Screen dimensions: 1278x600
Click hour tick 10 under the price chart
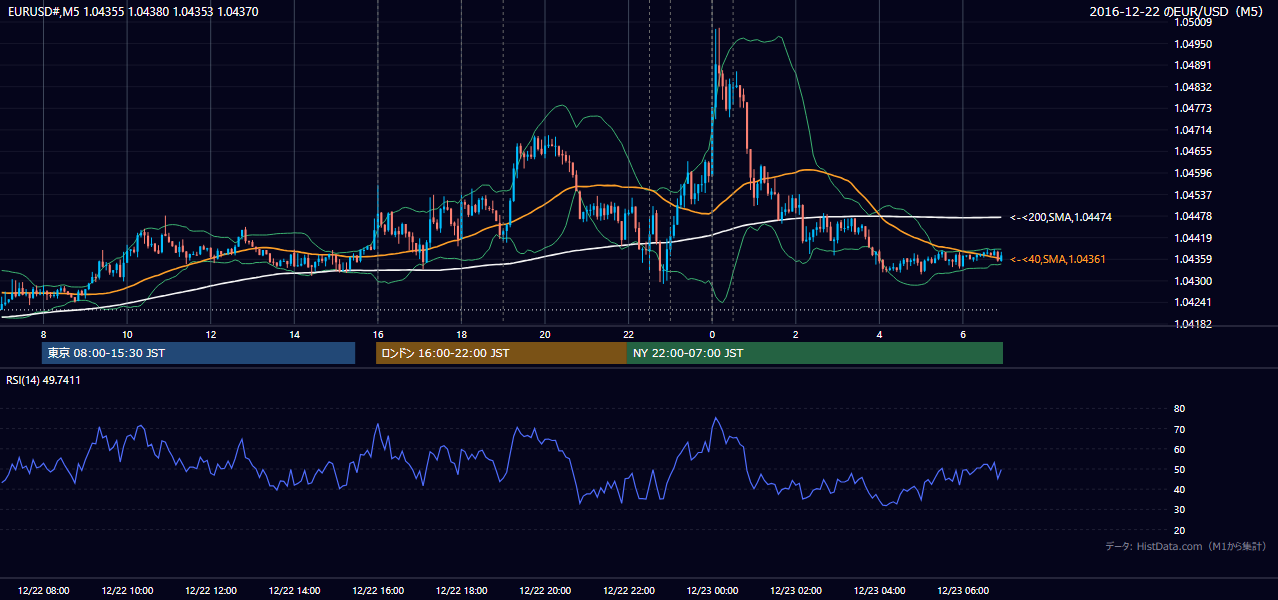coord(127,333)
